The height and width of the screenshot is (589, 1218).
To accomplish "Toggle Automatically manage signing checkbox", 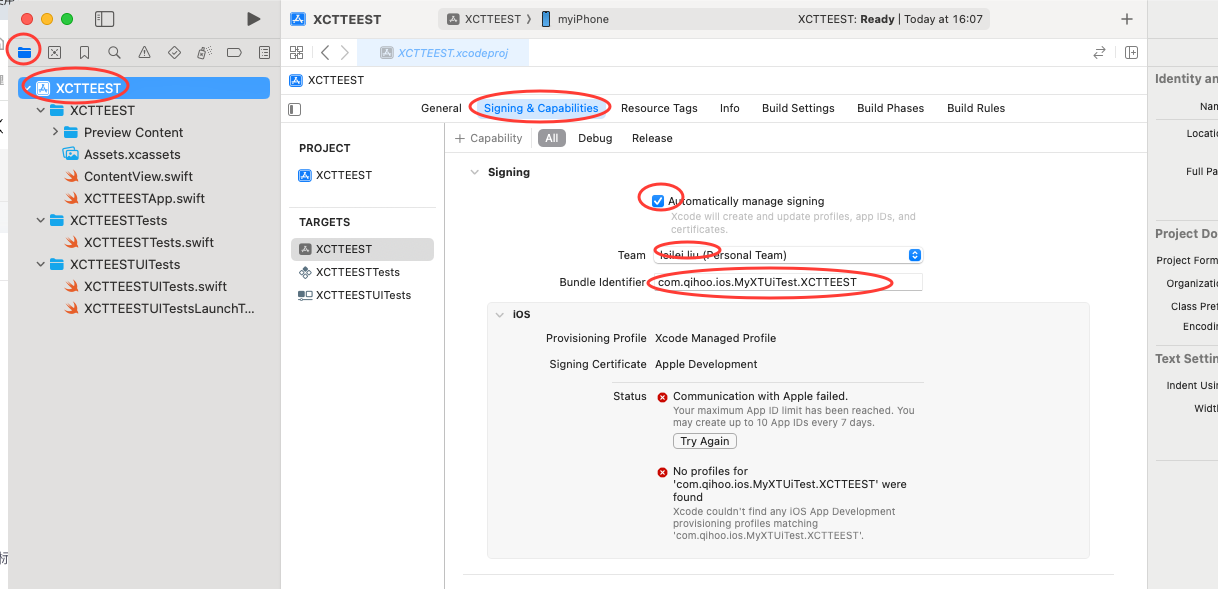I will point(658,201).
